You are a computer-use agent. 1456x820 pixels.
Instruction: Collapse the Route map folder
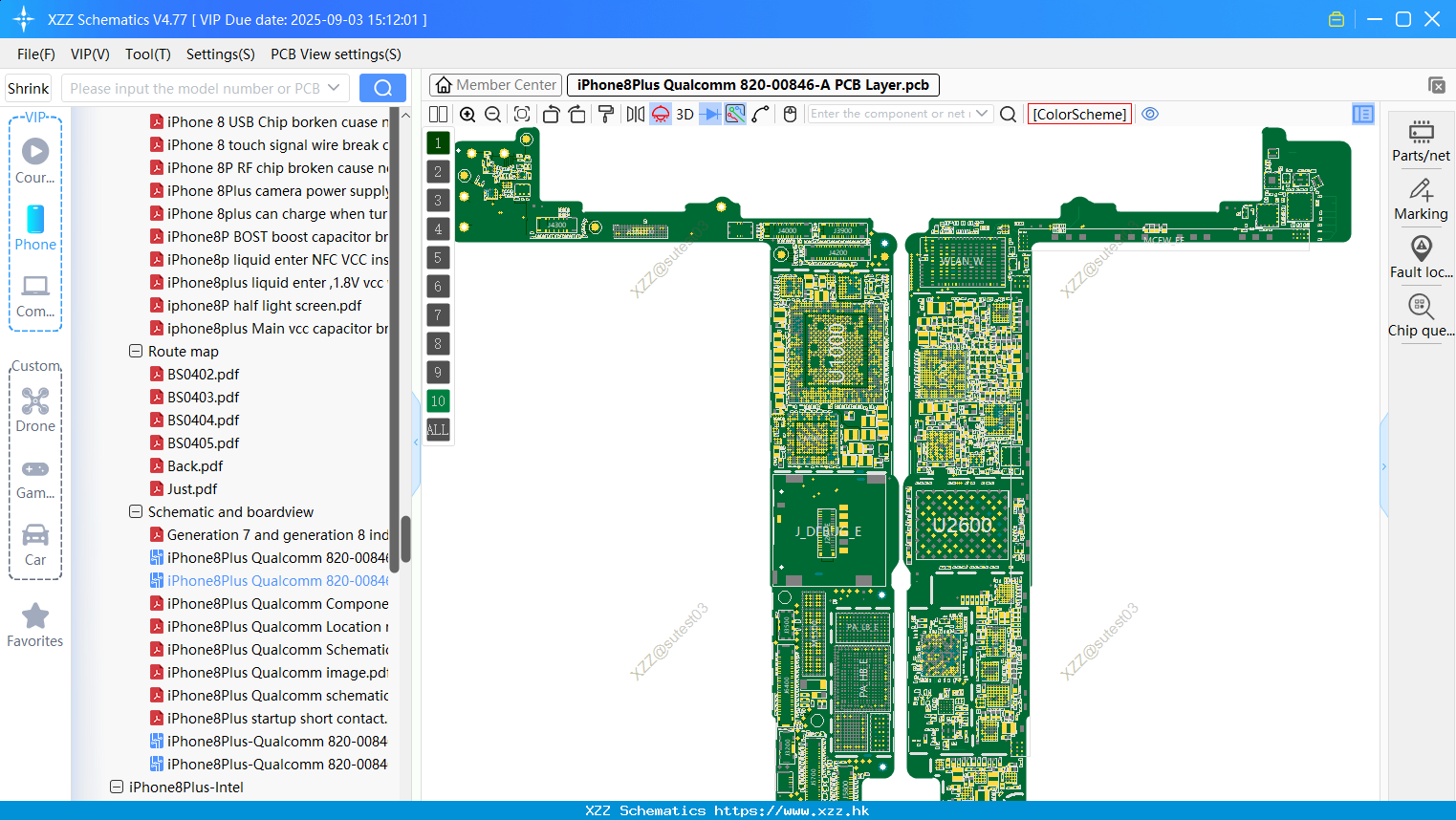point(136,352)
